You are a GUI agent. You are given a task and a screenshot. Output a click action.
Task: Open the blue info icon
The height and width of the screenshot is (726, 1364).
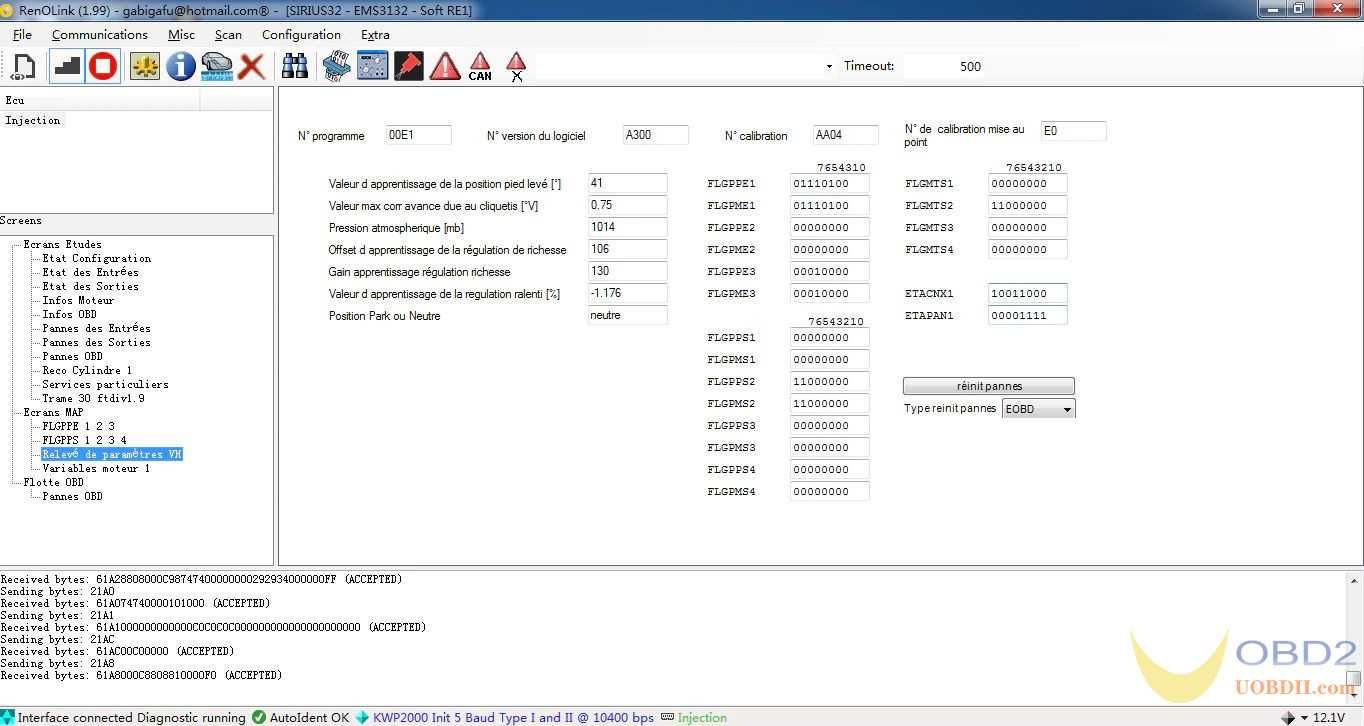tap(181, 67)
